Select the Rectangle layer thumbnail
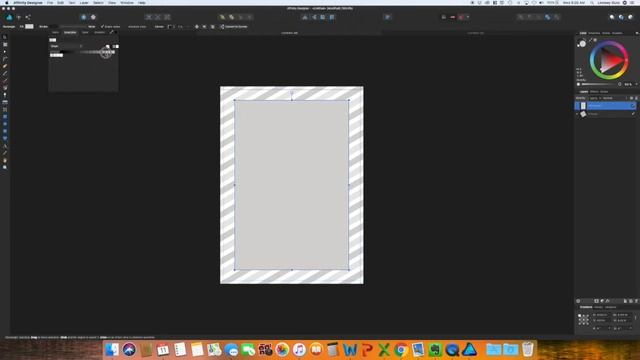Viewport: 640px width, 360px height. point(583,106)
